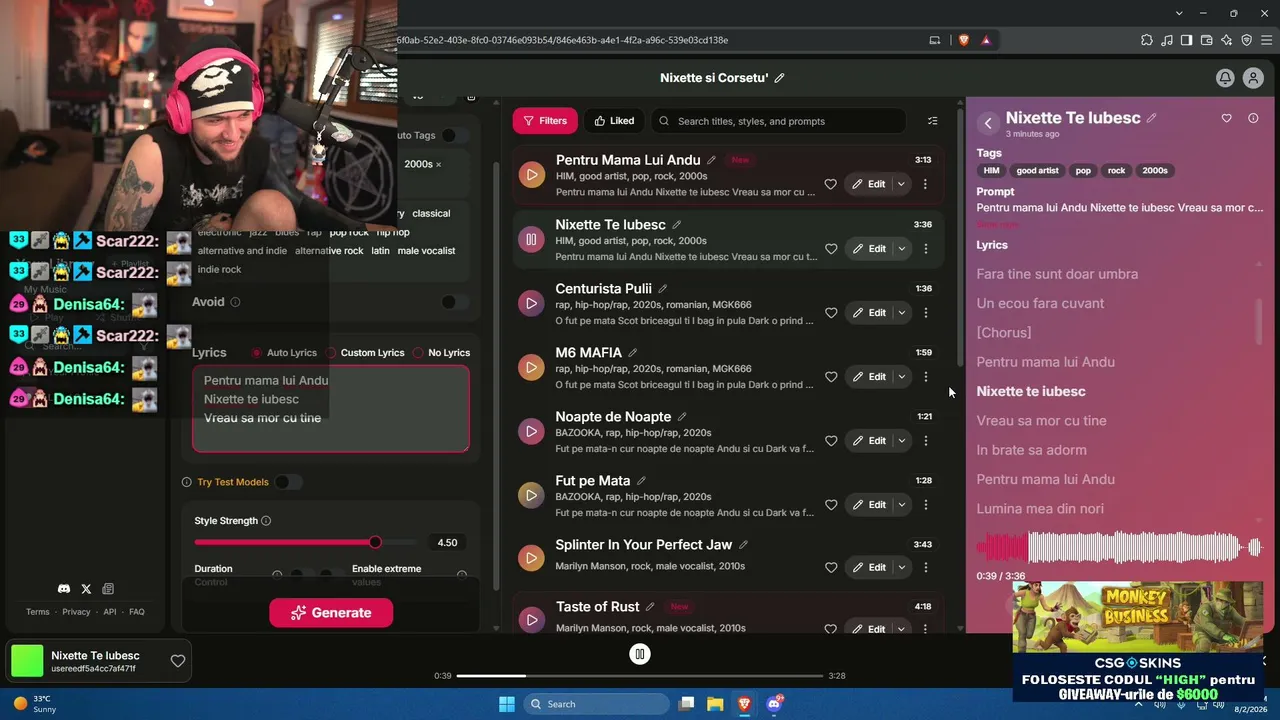This screenshot has height=720, width=1280.
Task: Open the Discord link in the sidebar
Action: [64, 589]
